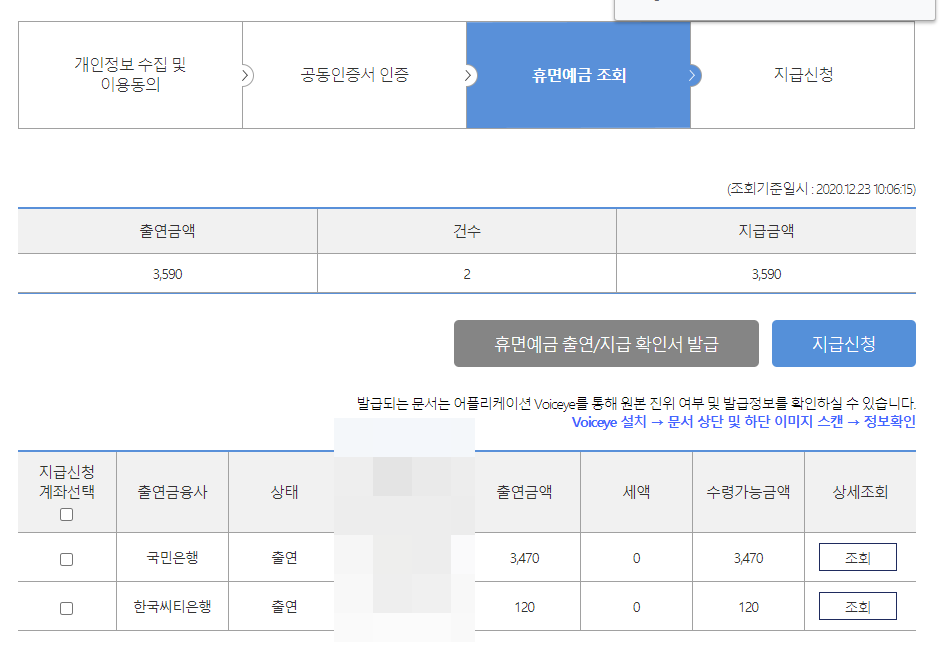Click 한국씨티은행 출연금액 120 cell
Viewport: 942px width, 645px height.
(x=524, y=607)
